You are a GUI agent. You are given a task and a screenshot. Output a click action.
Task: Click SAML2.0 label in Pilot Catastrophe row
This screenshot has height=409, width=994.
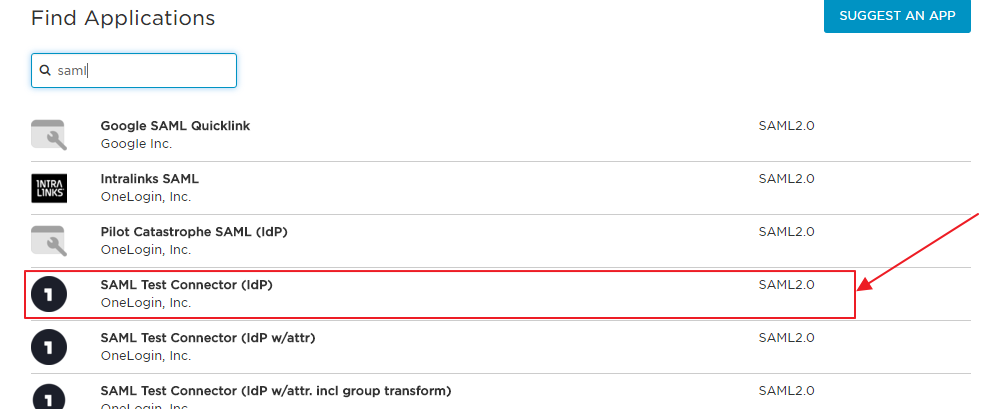786,232
